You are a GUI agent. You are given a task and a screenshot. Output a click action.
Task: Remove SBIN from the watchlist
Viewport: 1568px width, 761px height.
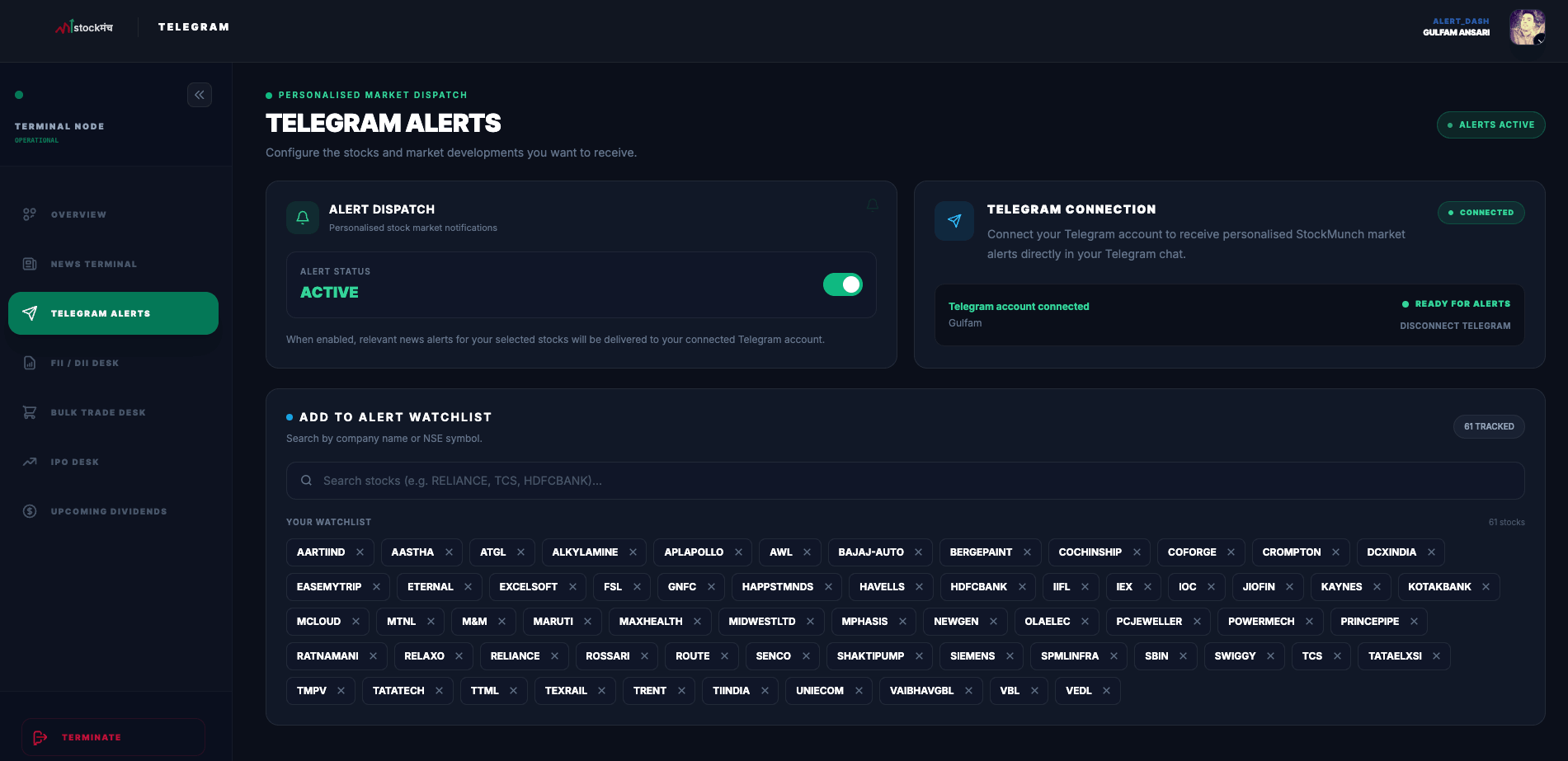pos(1183,656)
